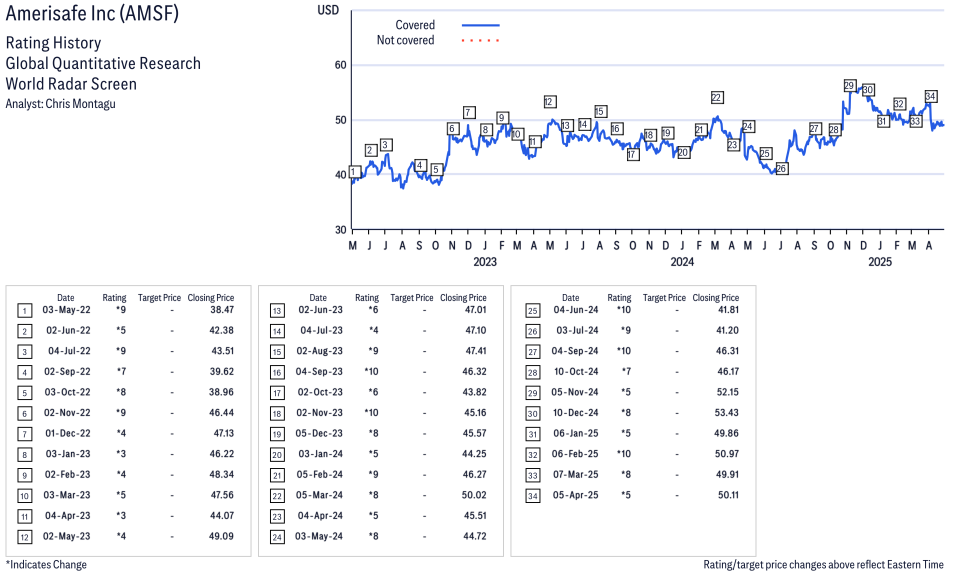Click the 06-Feb-25 date cell
This screenshot has height=571, width=955.
[x=575, y=454]
